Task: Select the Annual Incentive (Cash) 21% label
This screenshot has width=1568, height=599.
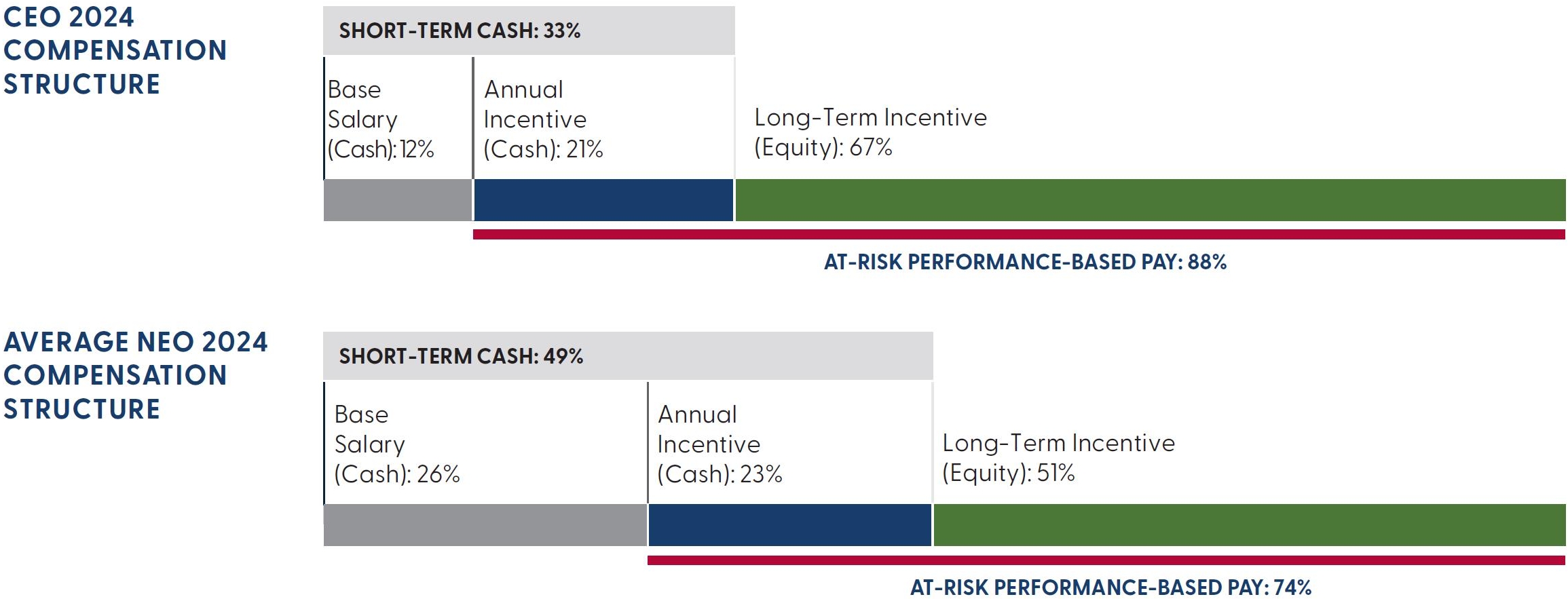Action: point(543,119)
